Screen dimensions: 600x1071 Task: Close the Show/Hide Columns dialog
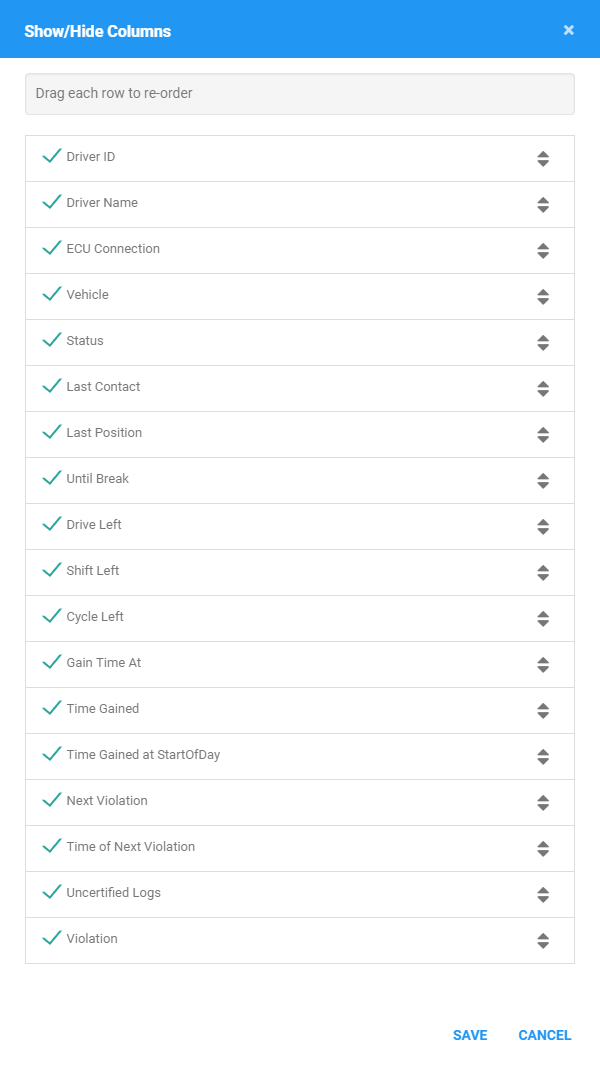coord(569,30)
